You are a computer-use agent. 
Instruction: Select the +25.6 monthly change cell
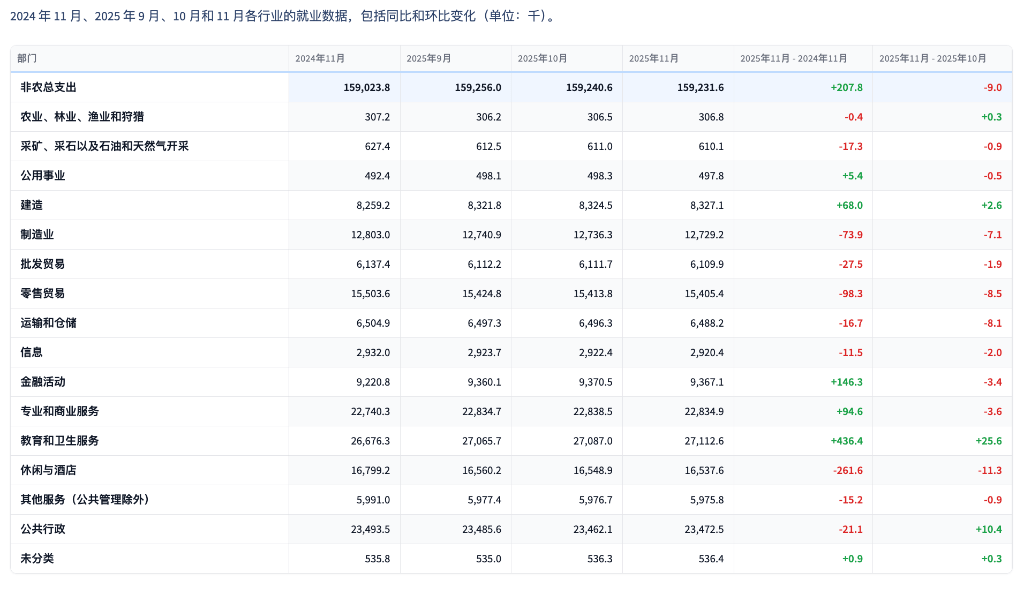(988, 441)
